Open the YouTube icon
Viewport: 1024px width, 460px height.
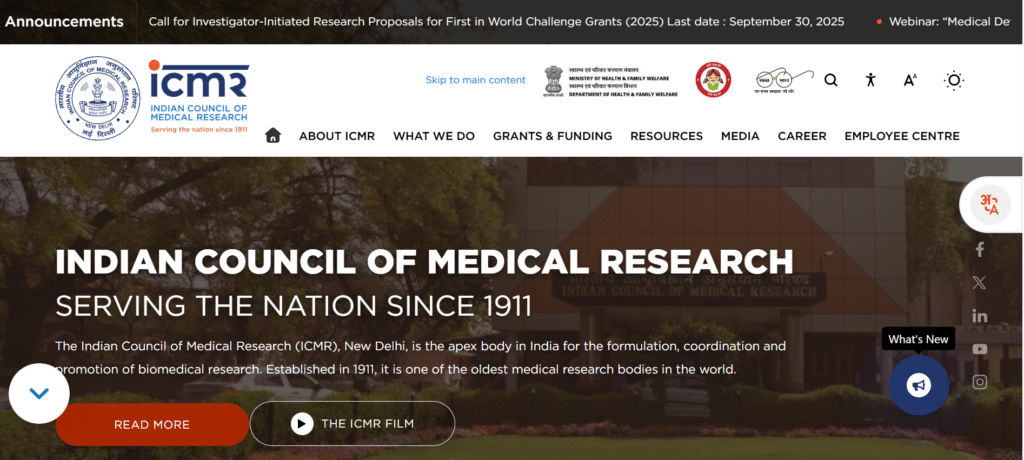(x=980, y=349)
